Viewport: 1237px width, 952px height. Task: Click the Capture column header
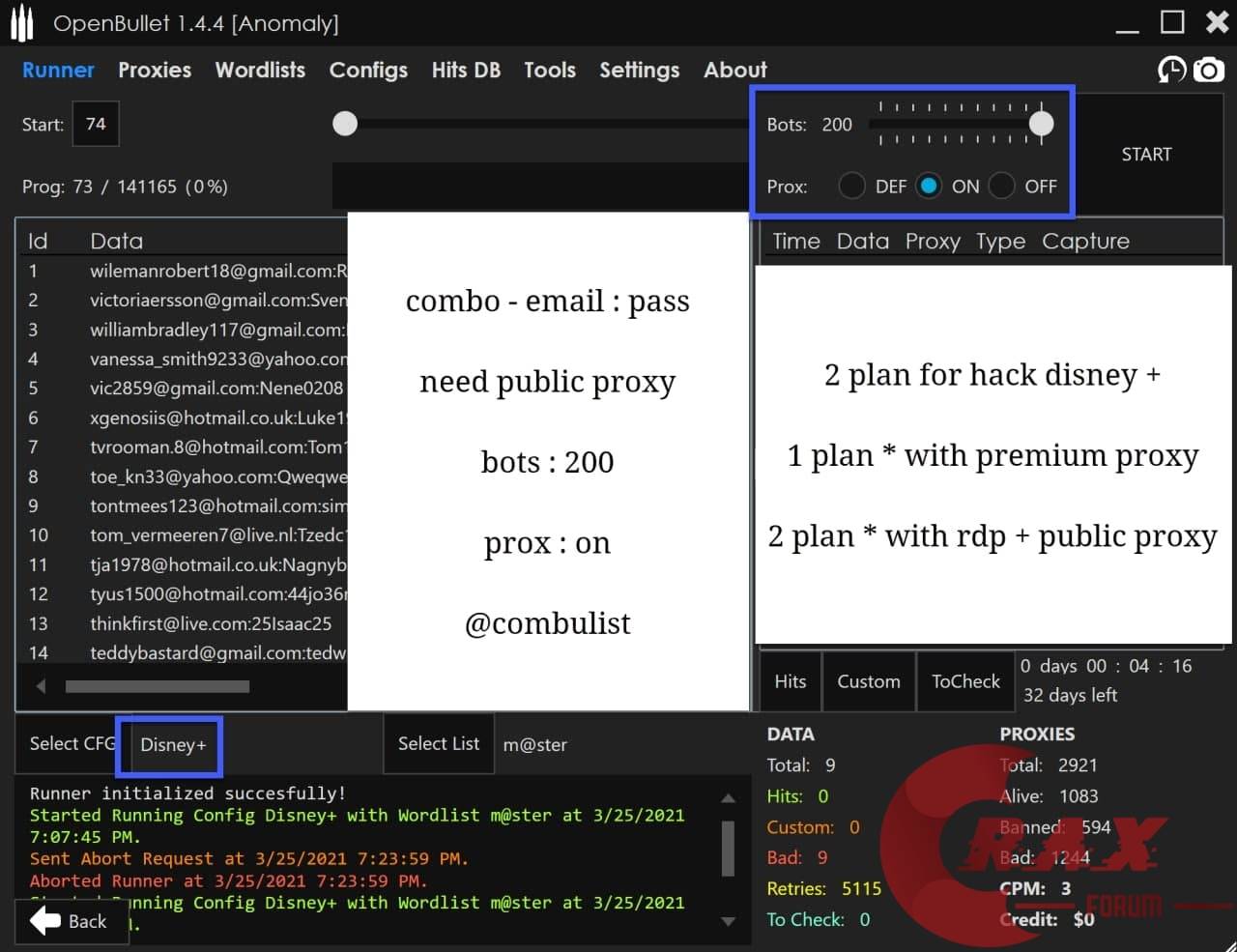coord(1085,242)
